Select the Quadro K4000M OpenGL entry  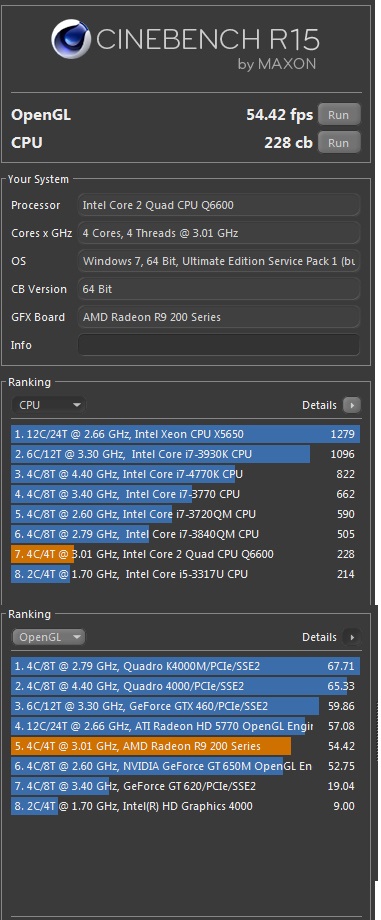click(x=185, y=667)
